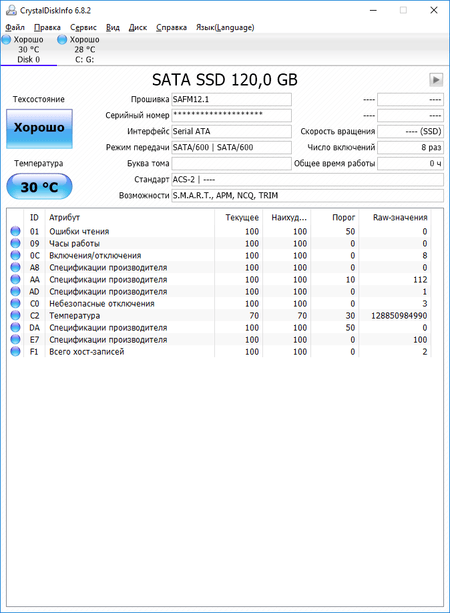The image size is (450, 613).
Task: Click the CrystalDiskInfo title bar icon
Action: (11, 10)
